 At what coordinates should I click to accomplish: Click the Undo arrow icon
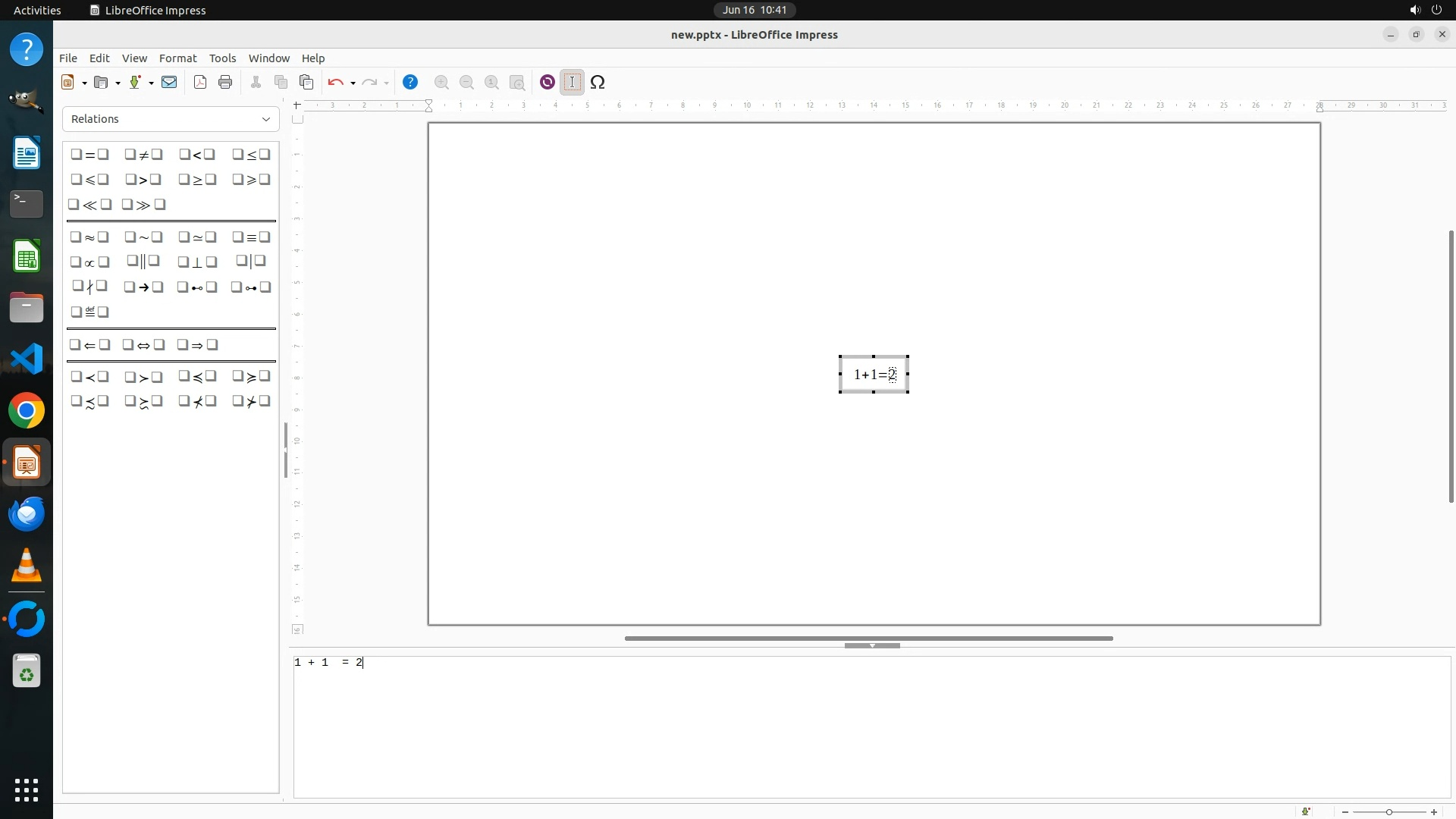[x=335, y=83]
